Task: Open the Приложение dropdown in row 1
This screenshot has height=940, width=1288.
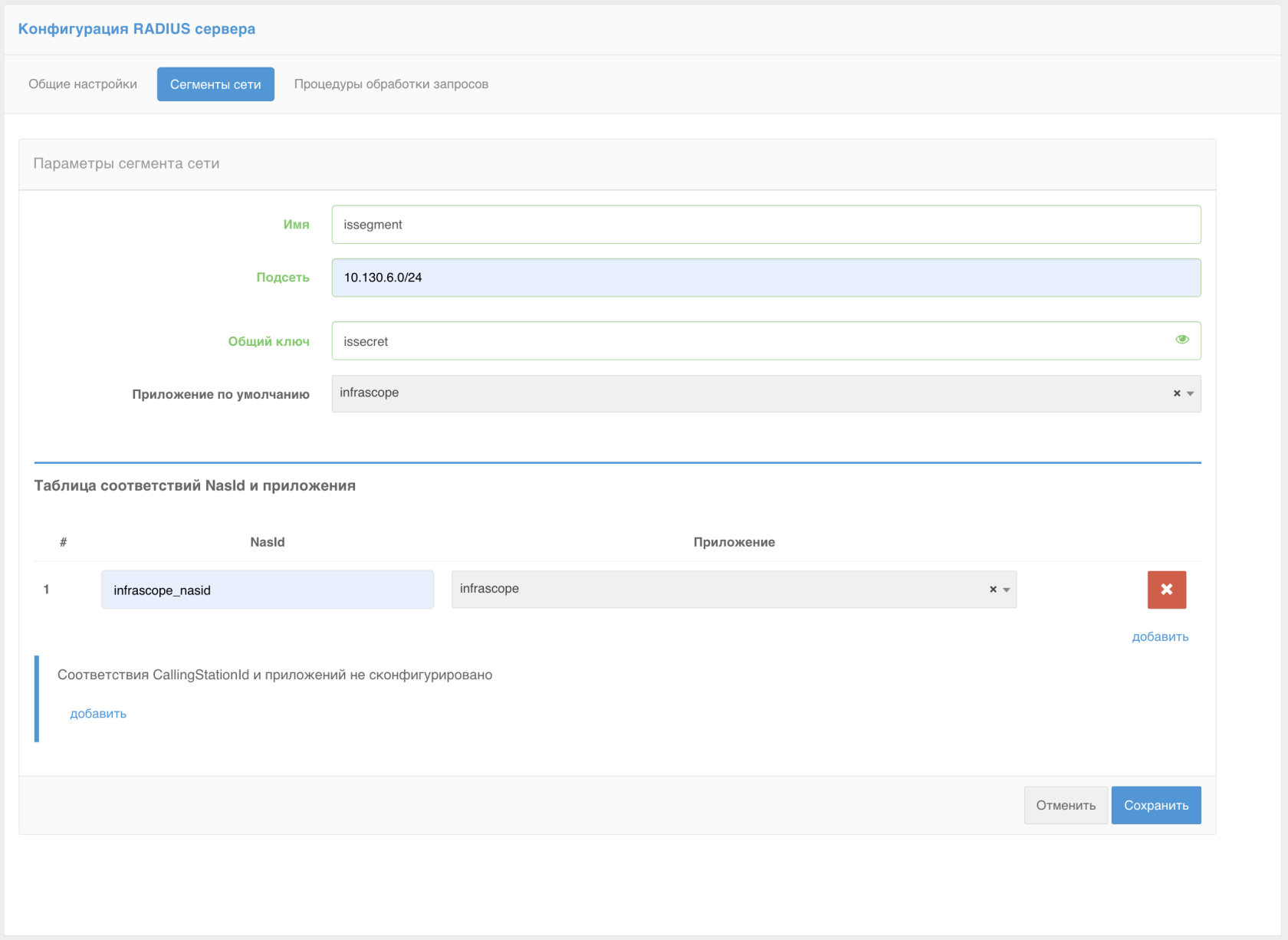Action: pyautogui.click(x=717, y=590)
